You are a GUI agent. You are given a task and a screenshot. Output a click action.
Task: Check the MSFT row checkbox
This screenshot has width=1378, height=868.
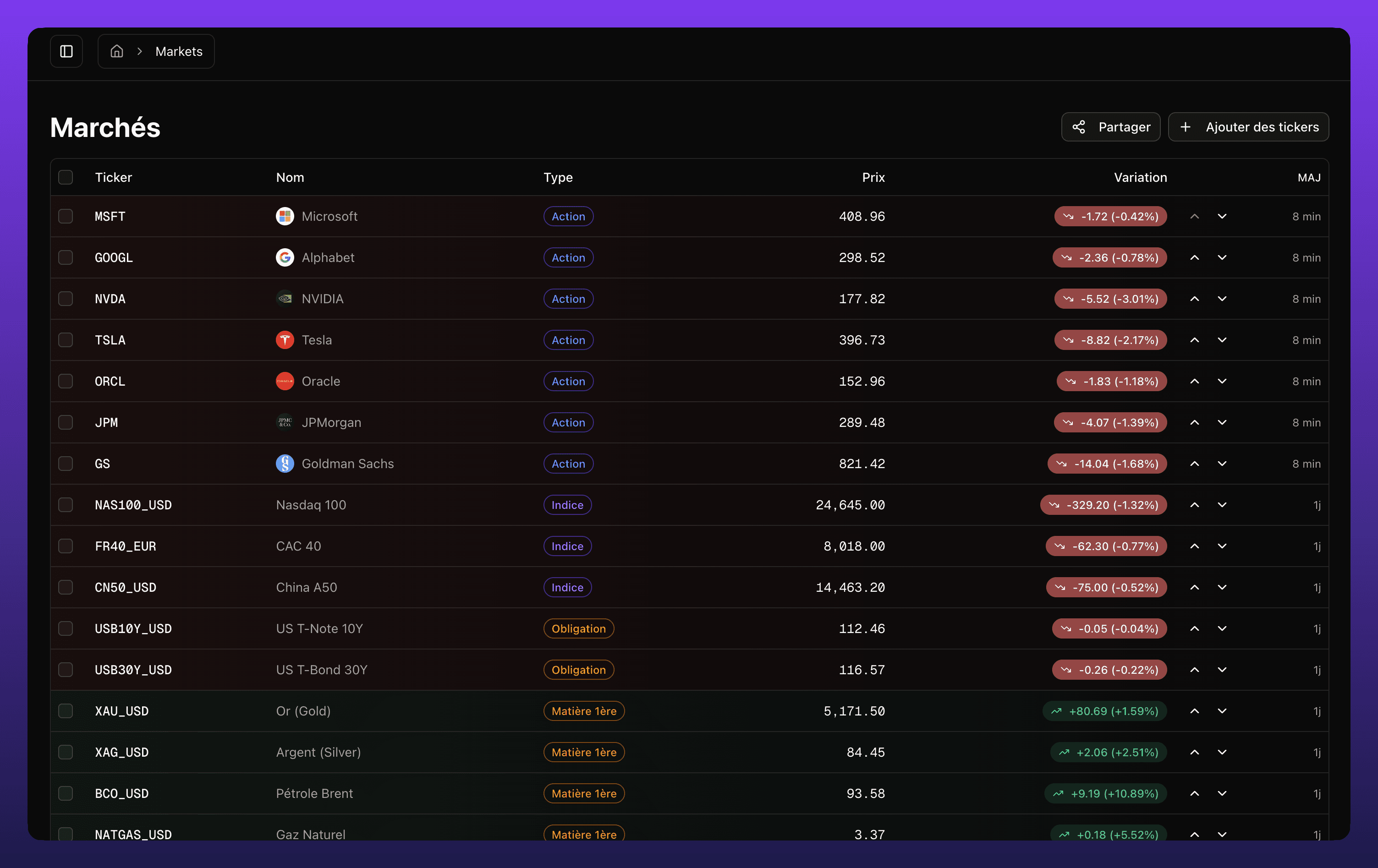click(x=66, y=216)
